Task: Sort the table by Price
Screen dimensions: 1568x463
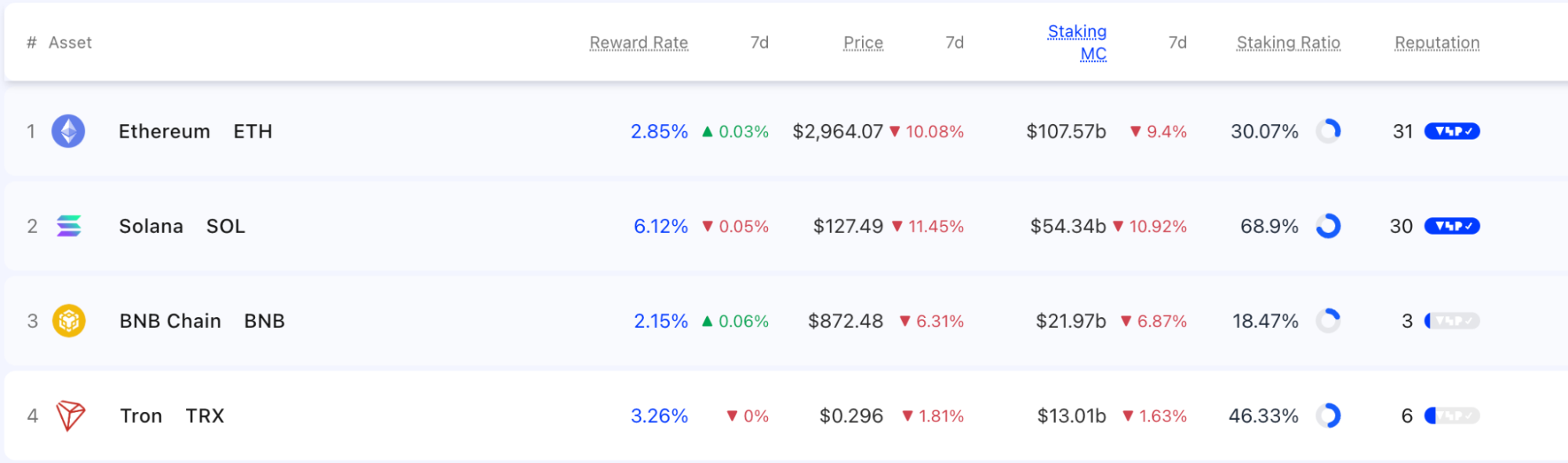Action: [x=863, y=42]
